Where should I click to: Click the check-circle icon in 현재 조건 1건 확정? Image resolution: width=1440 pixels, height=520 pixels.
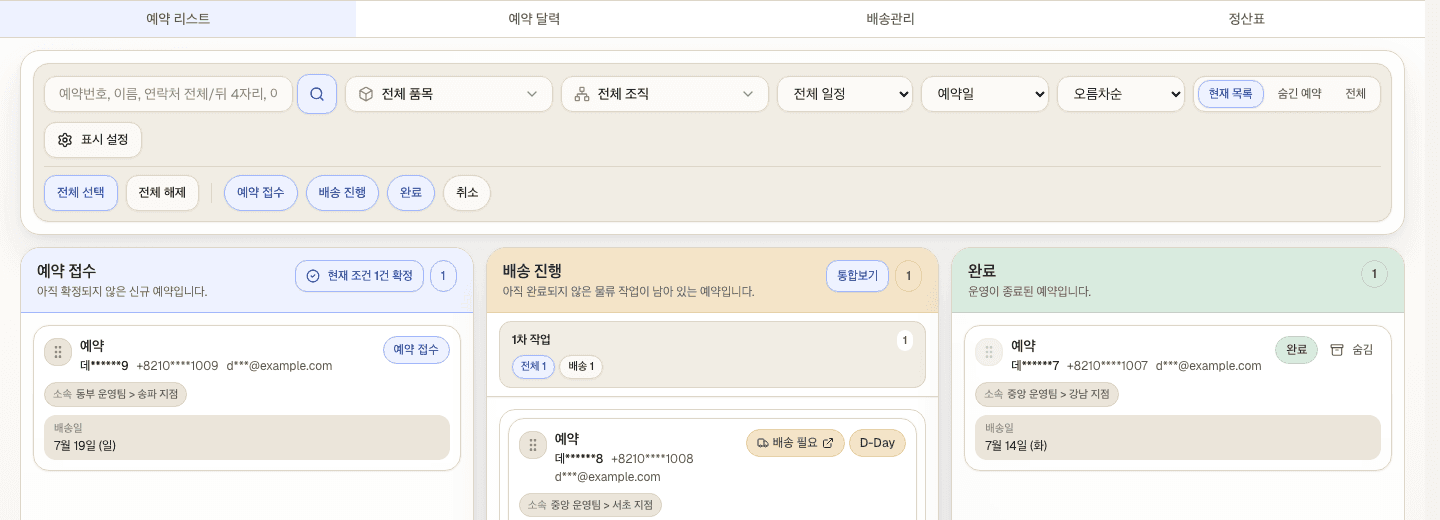point(312,276)
